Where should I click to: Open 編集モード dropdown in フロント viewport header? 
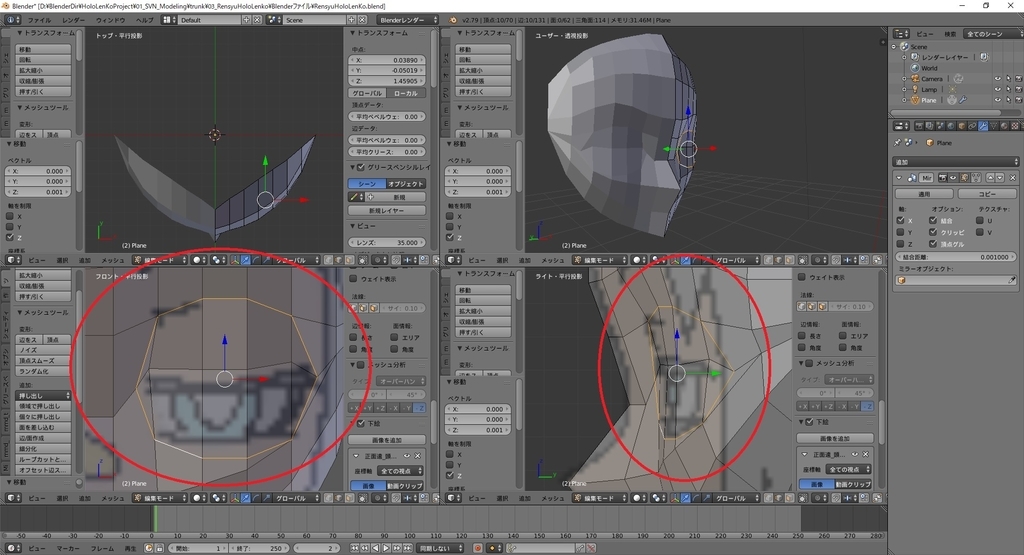point(161,498)
